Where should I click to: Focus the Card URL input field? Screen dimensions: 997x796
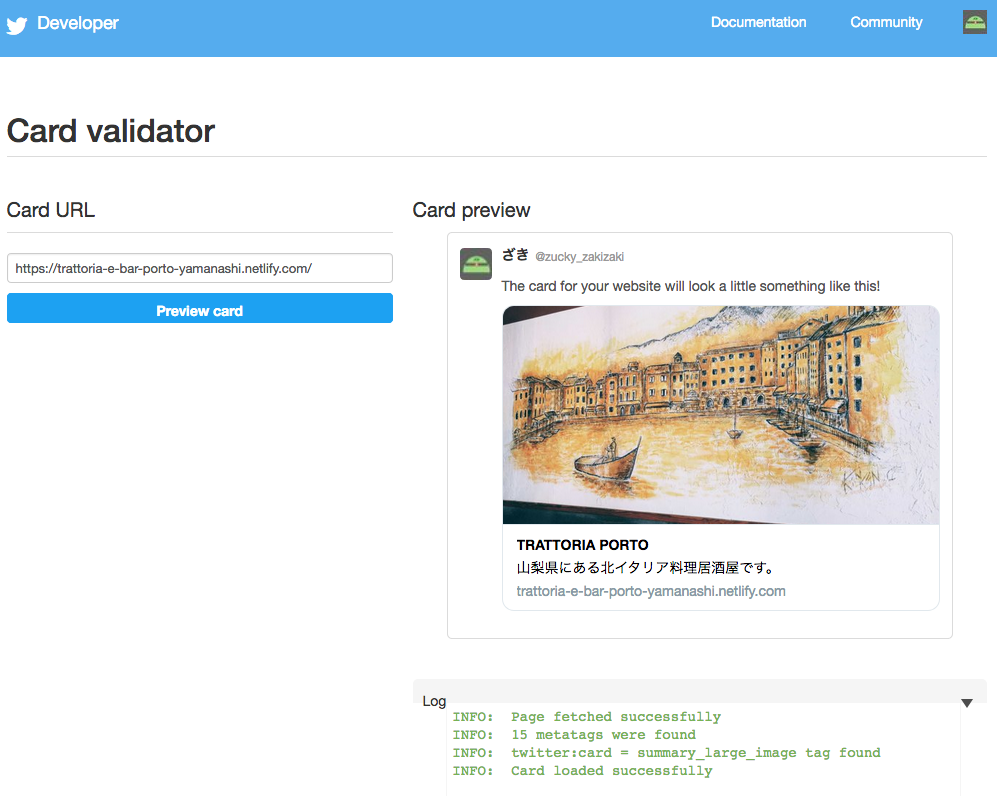click(200, 268)
